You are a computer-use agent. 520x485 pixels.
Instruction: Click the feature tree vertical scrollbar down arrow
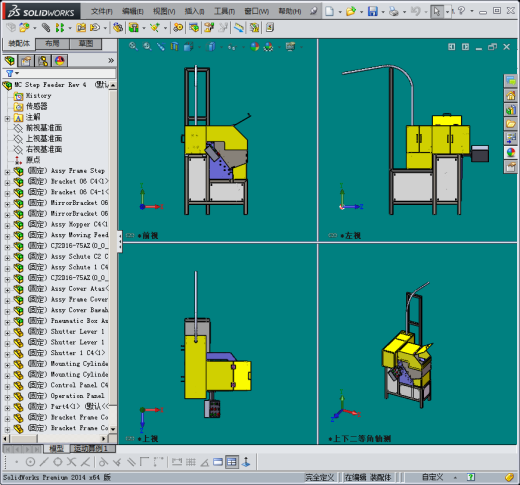[113, 429]
